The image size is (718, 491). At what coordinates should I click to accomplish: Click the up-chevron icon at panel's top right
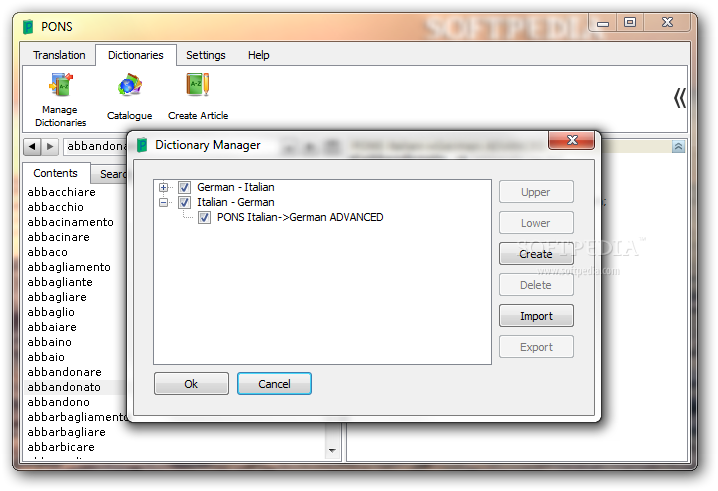(678, 147)
